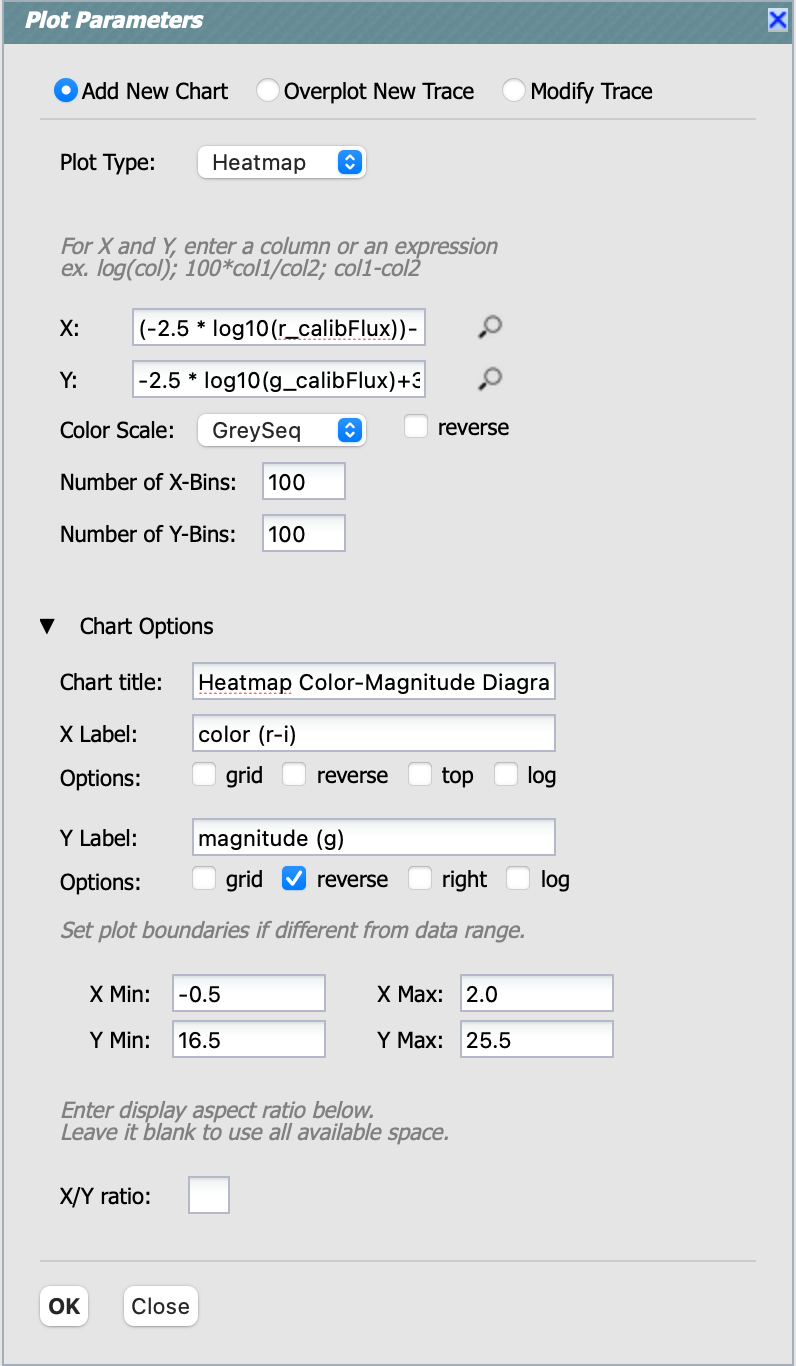The height and width of the screenshot is (1366, 796).
Task: Click the Close button
Action: [x=160, y=1306]
